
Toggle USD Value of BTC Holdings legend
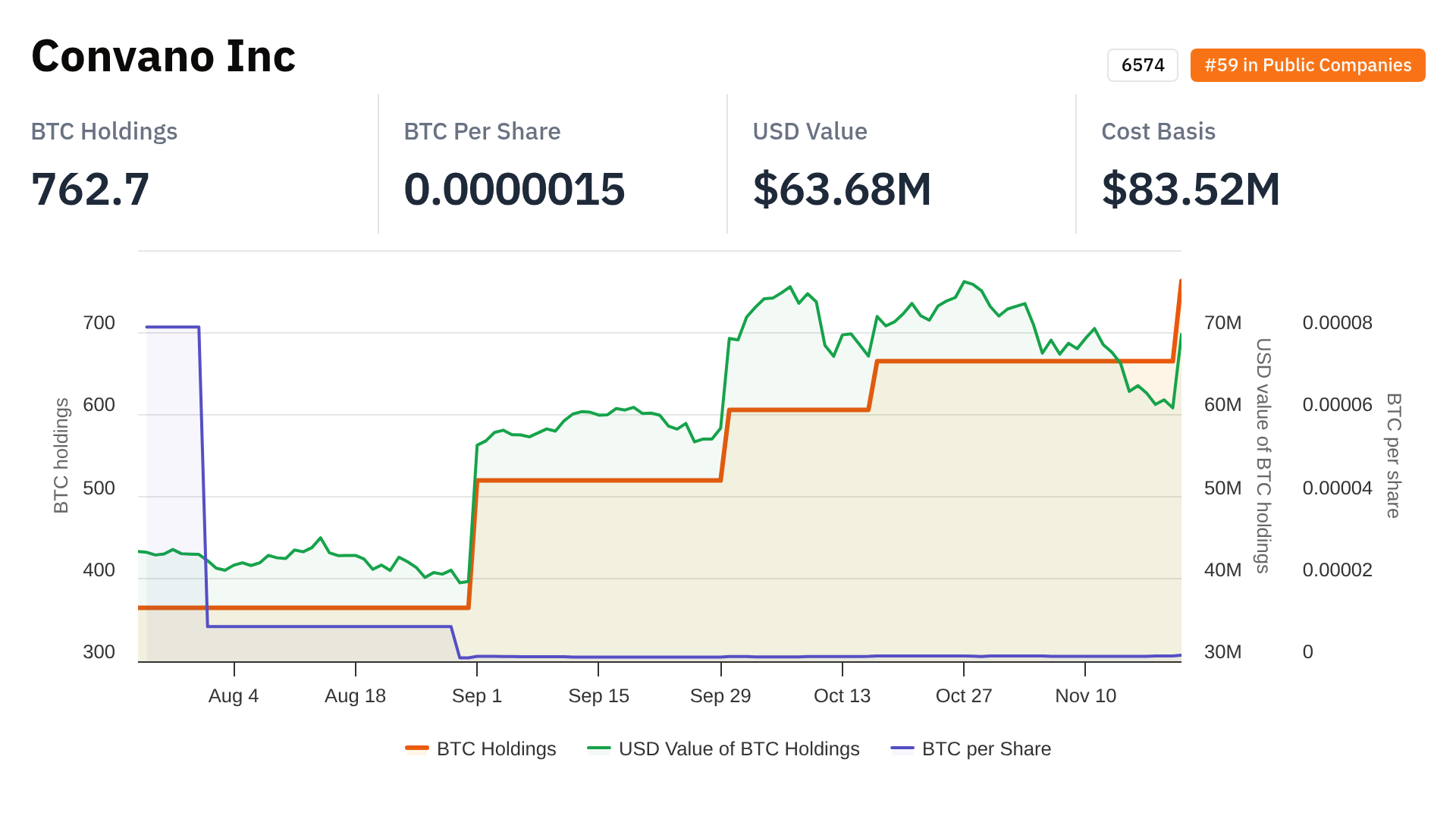coord(739,748)
